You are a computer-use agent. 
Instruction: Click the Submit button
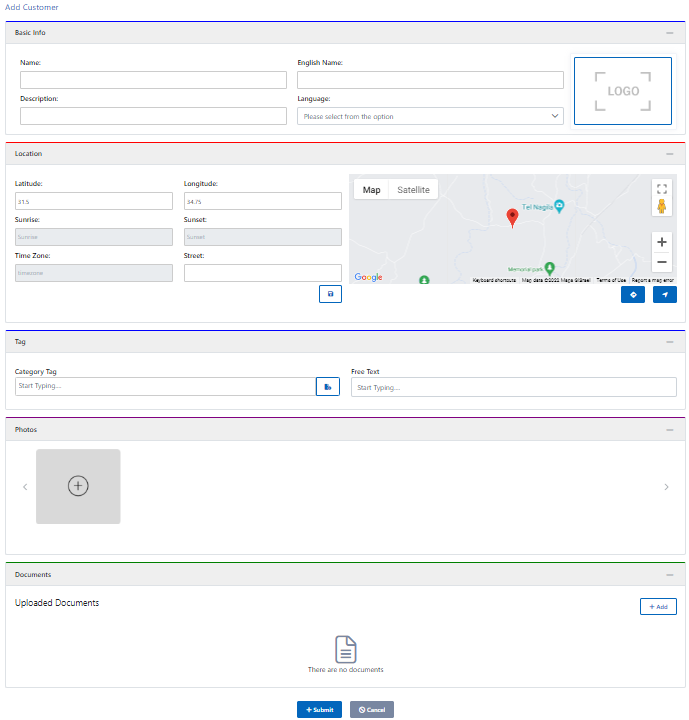click(319, 709)
